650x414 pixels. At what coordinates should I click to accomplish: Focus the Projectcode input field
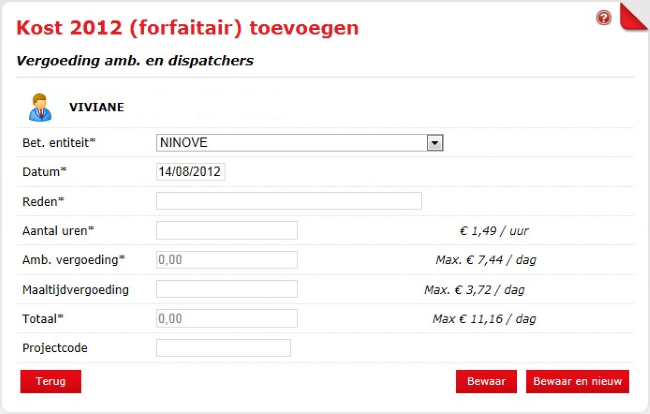[x=223, y=348]
